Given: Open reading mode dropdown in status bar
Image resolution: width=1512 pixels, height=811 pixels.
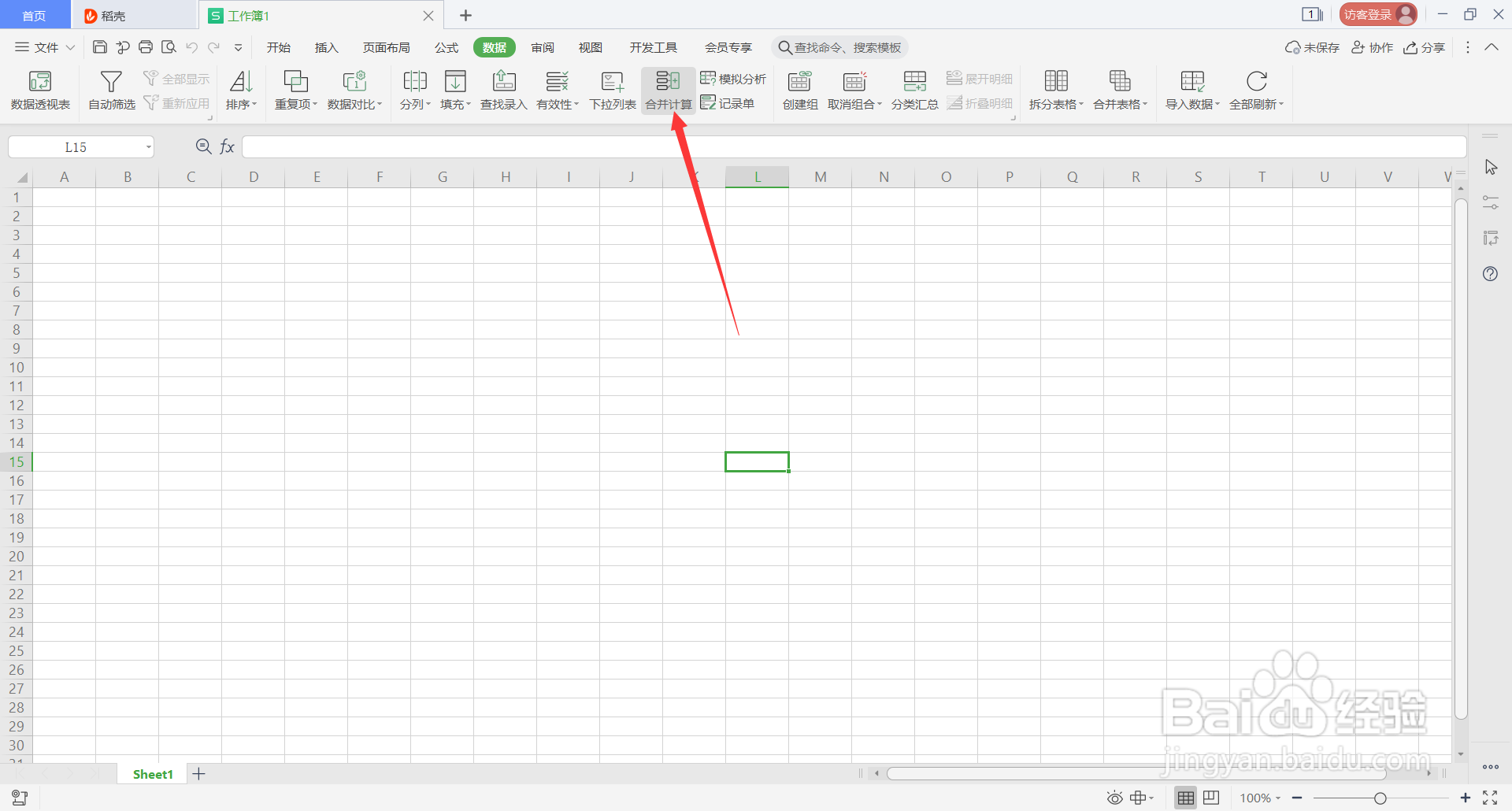Looking at the screenshot, I should click(1151, 798).
